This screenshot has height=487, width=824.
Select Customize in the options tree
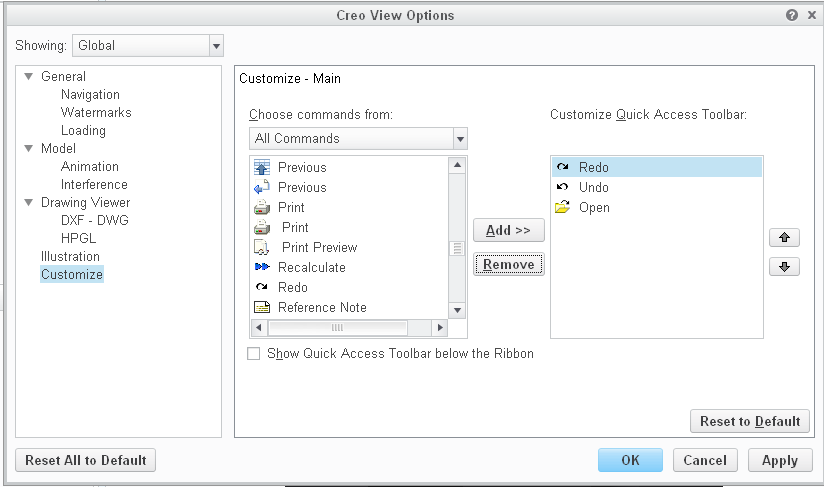(72, 274)
